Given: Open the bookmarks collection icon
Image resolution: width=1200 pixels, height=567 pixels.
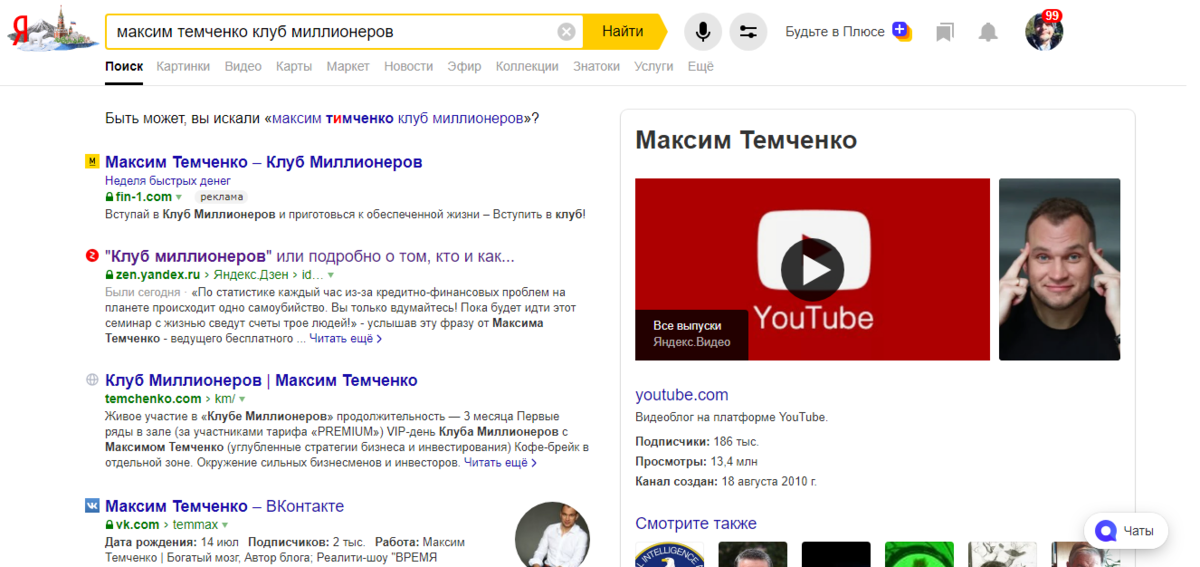Looking at the screenshot, I should coord(944,32).
